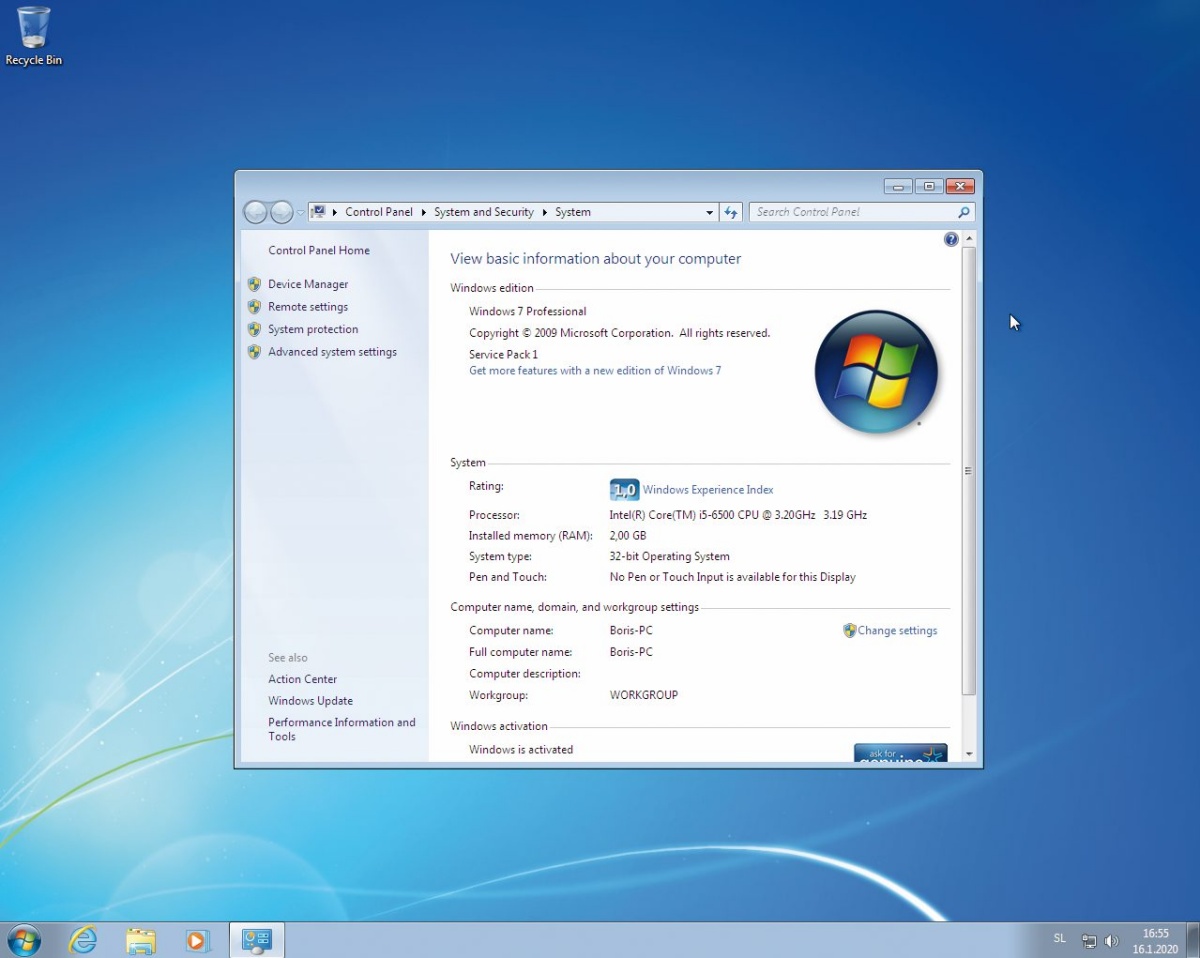Image resolution: width=1200 pixels, height=958 pixels.
Task: Click the vertical scrollbar thumb
Action: pyautogui.click(x=969, y=470)
